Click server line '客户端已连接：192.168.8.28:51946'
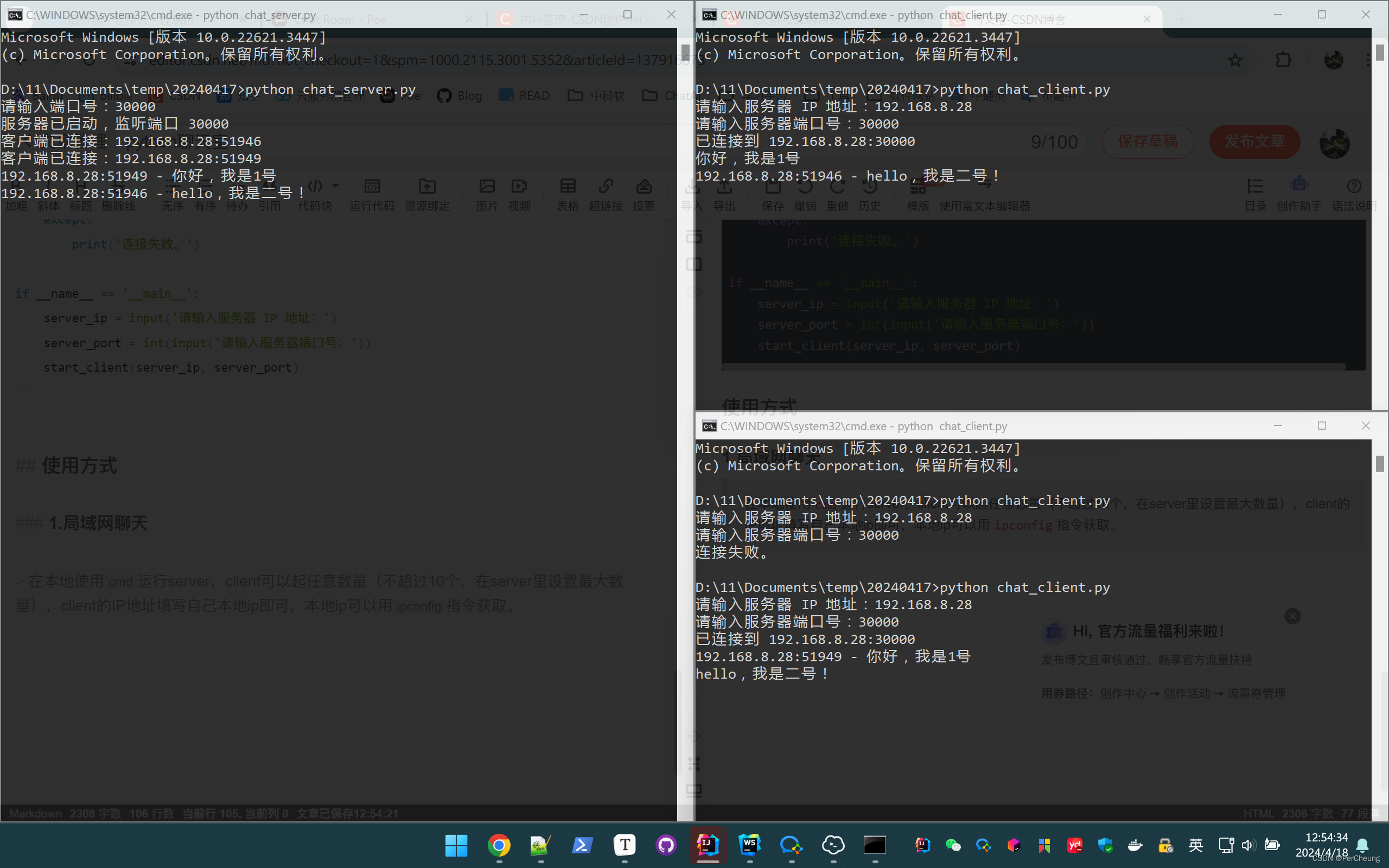The height and width of the screenshot is (868, 1389). (x=131, y=141)
